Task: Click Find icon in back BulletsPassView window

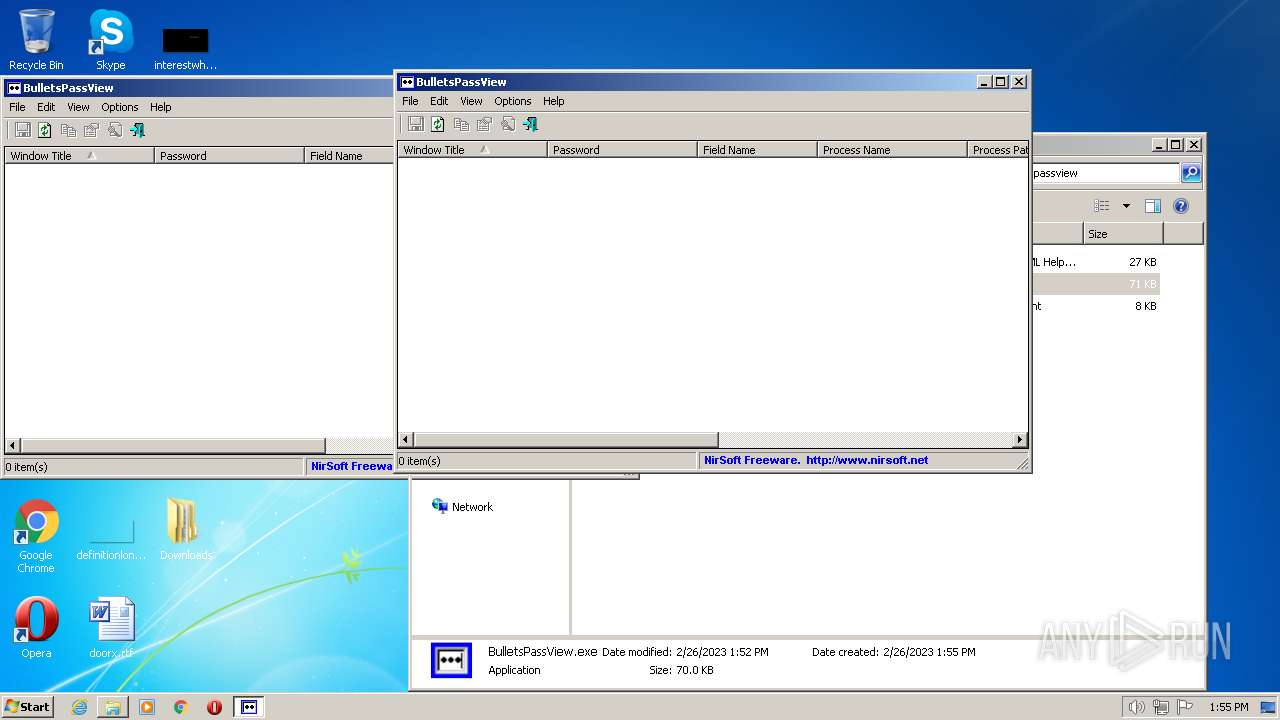Action: pyautogui.click(x=114, y=130)
